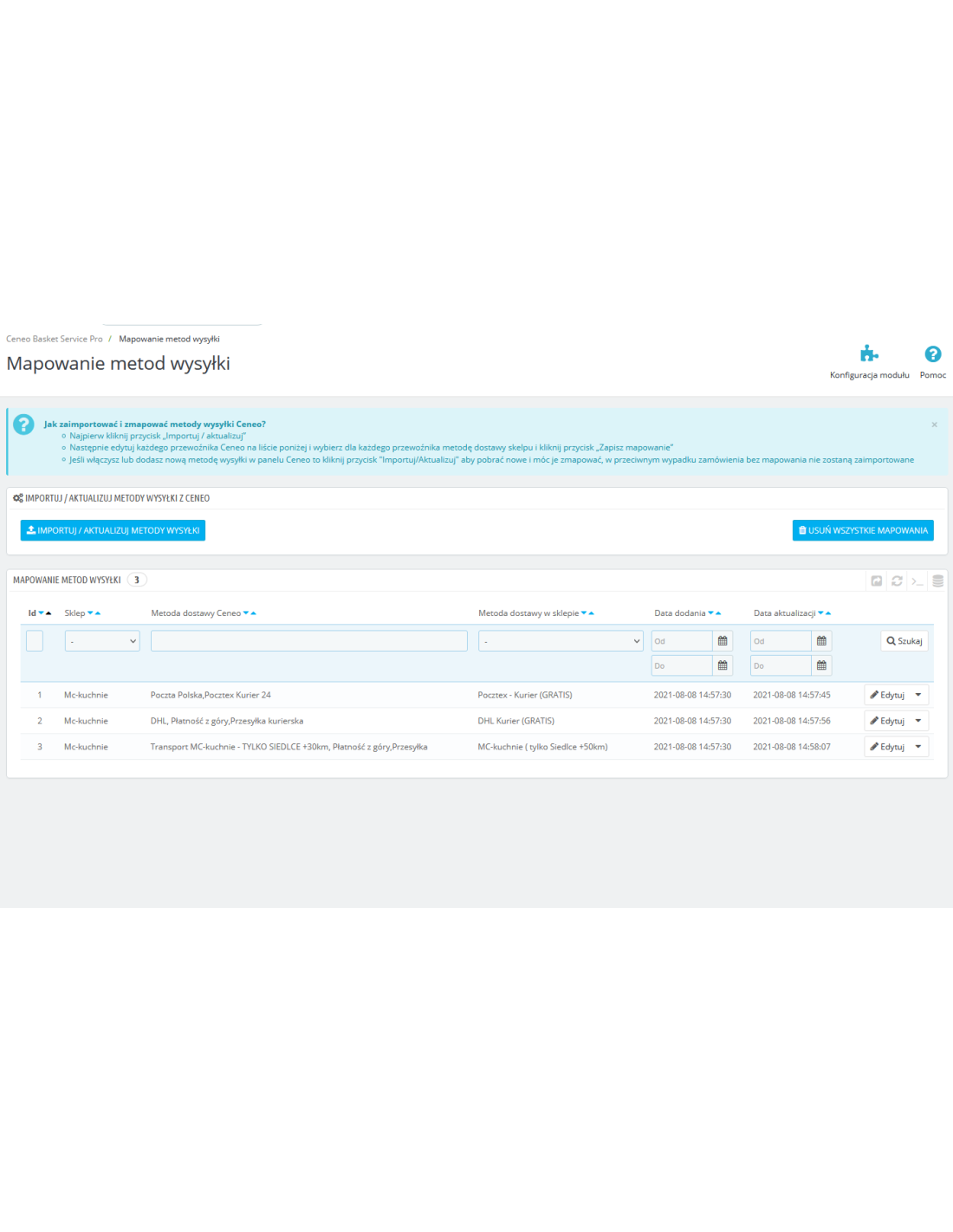Sort Data aktualizacji ascending
The height and width of the screenshot is (1232, 953).
point(828,613)
